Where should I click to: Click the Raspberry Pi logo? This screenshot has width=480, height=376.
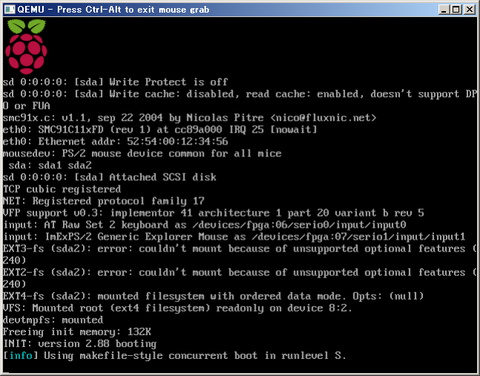click(x=26, y=47)
